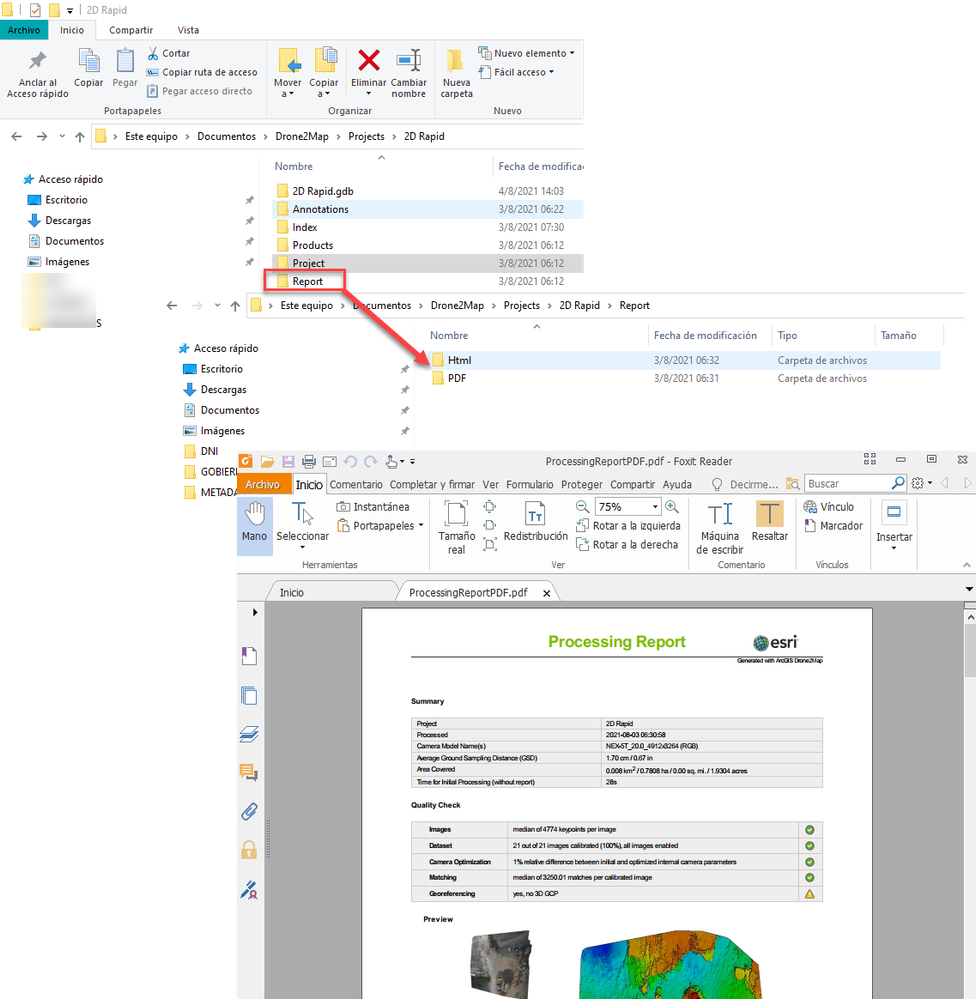Click the Pegar clipboard icon
Image resolution: width=976 pixels, height=999 pixels.
[x=125, y=61]
